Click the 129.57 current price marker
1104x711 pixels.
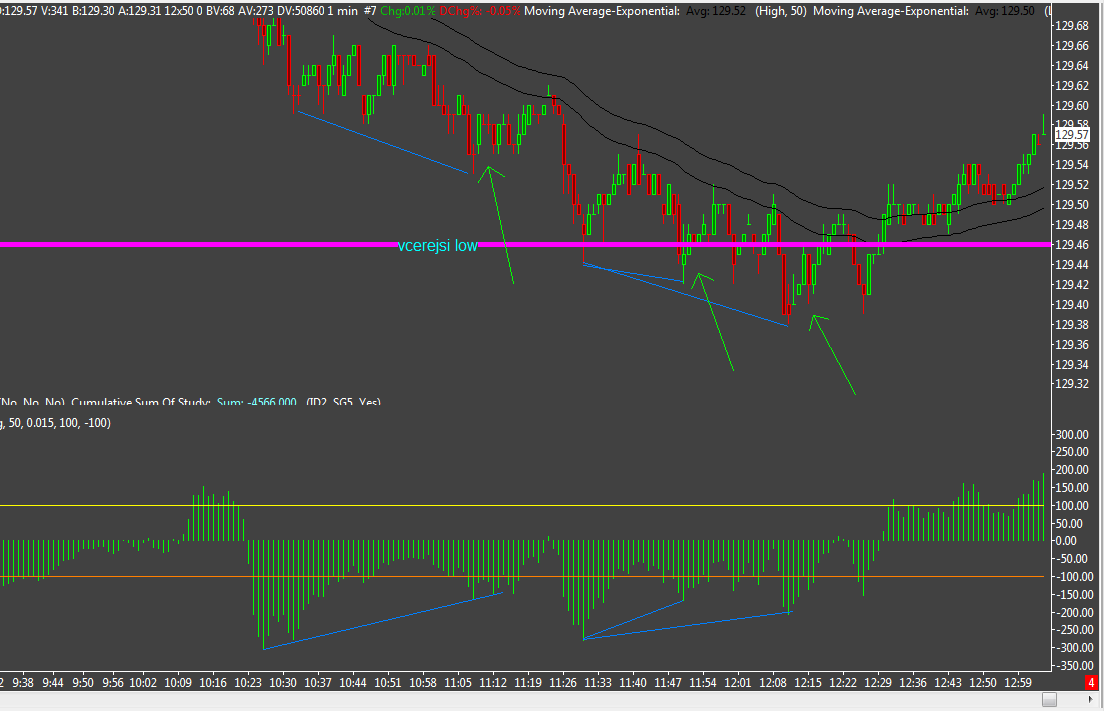1072,134
